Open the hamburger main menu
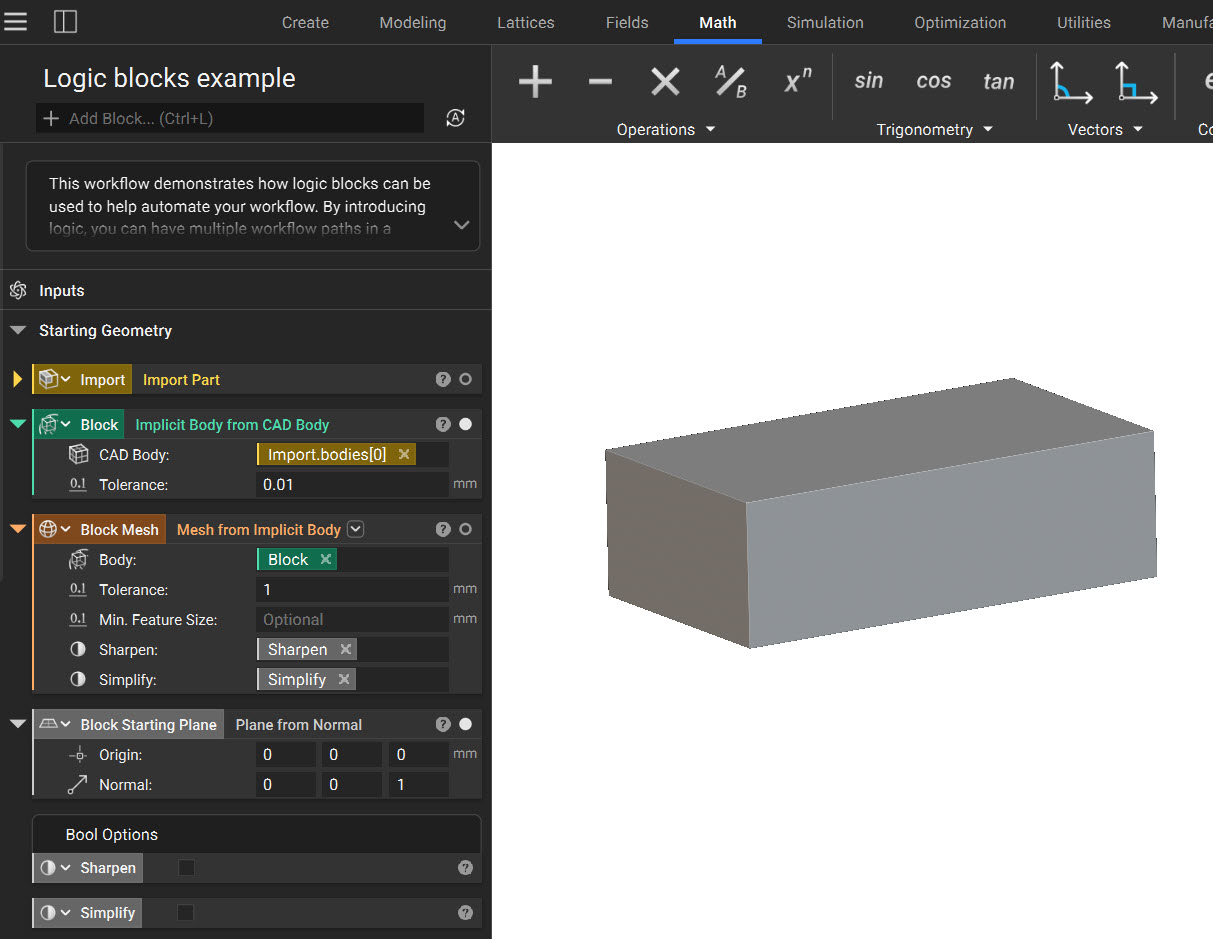The height and width of the screenshot is (939, 1213). click(x=16, y=21)
